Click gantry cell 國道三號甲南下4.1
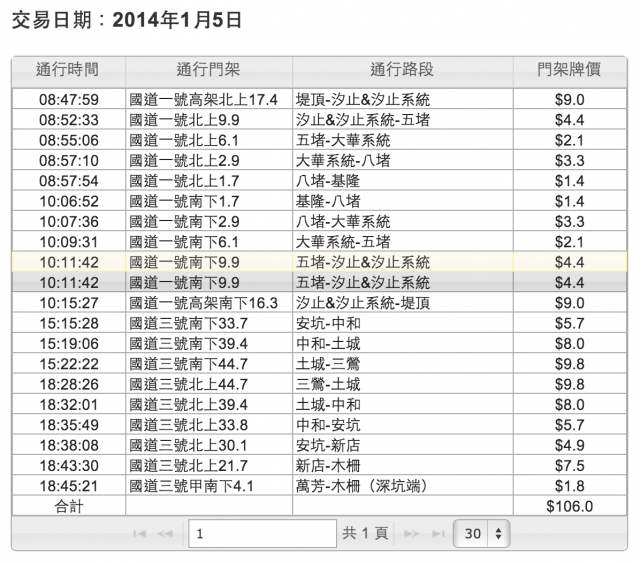The width and height of the screenshot is (640, 563). tap(209, 486)
